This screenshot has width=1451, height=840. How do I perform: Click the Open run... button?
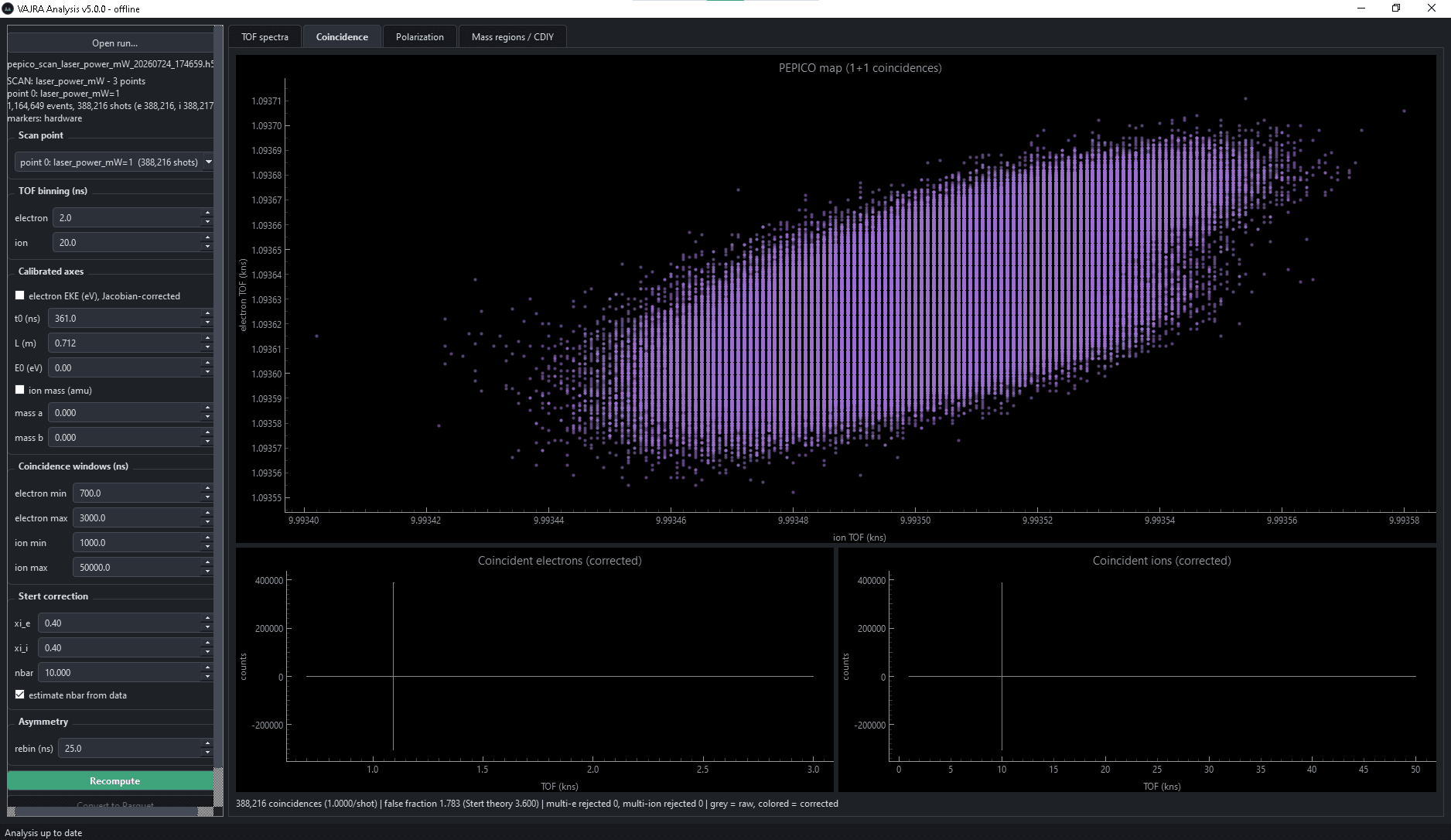114,43
